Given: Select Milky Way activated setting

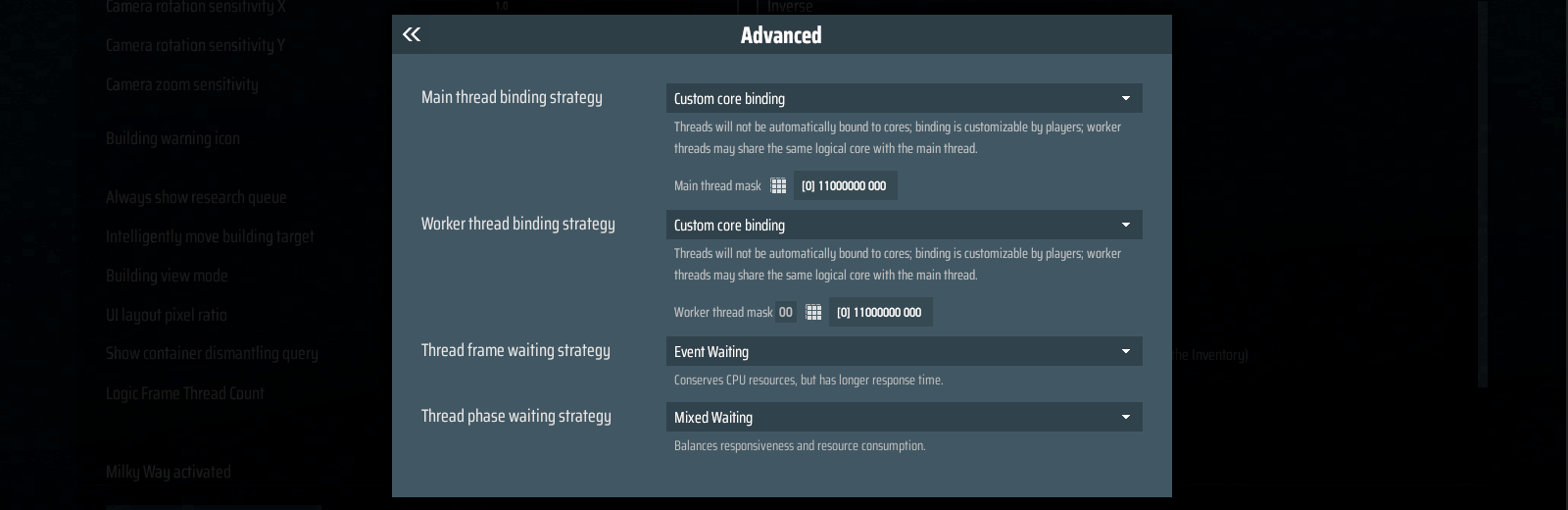Looking at the screenshot, I should (x=169, y=472).
